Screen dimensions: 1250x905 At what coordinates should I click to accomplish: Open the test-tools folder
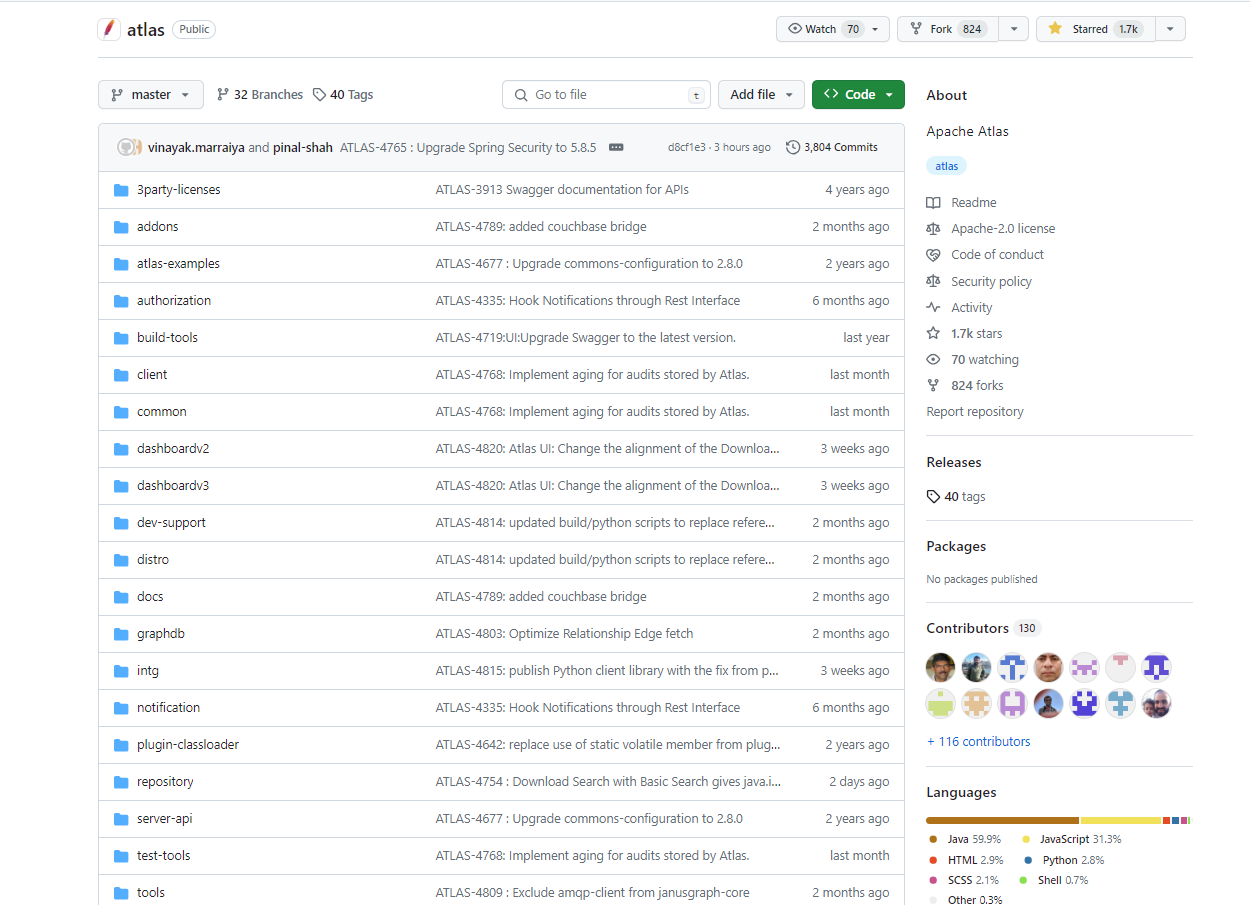pos(163,856)
